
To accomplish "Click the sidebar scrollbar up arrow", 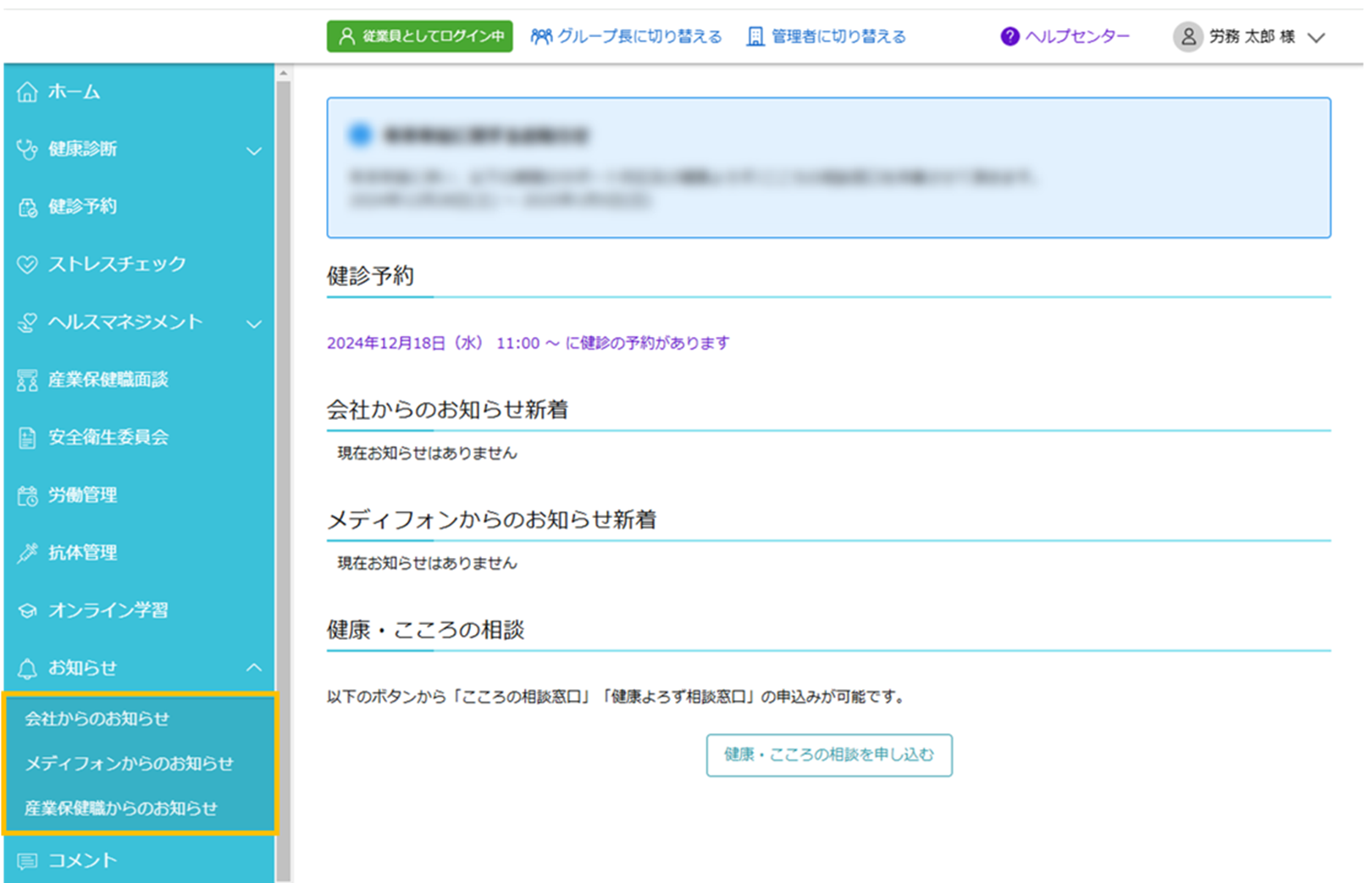I will click(x=284, y=74).
